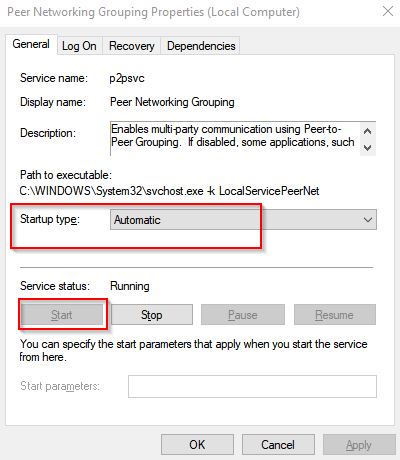Viewport: 400px width, 460px height.
Task: Open the Log On tab
Action: 79,46
